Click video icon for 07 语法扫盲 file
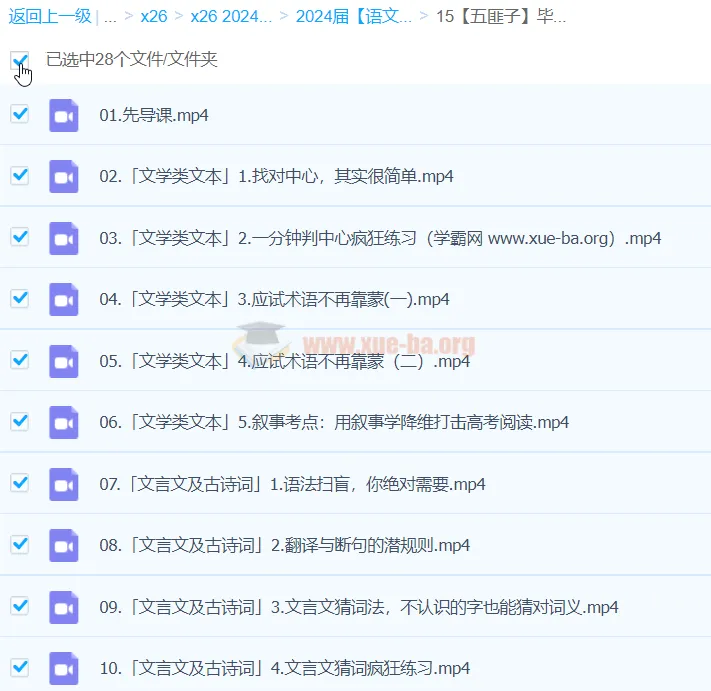The image size is (711, 691). point(63,484)
